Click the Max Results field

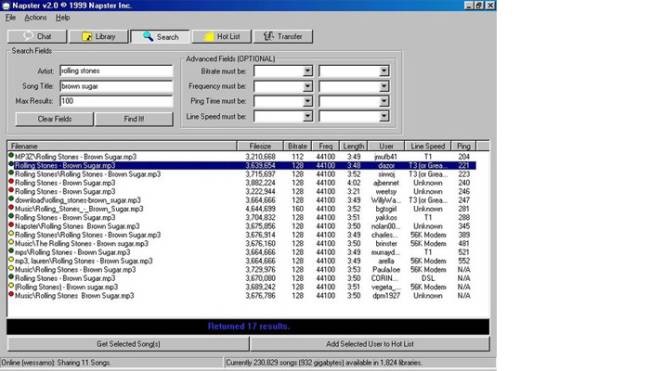click(x=116, y=101)
